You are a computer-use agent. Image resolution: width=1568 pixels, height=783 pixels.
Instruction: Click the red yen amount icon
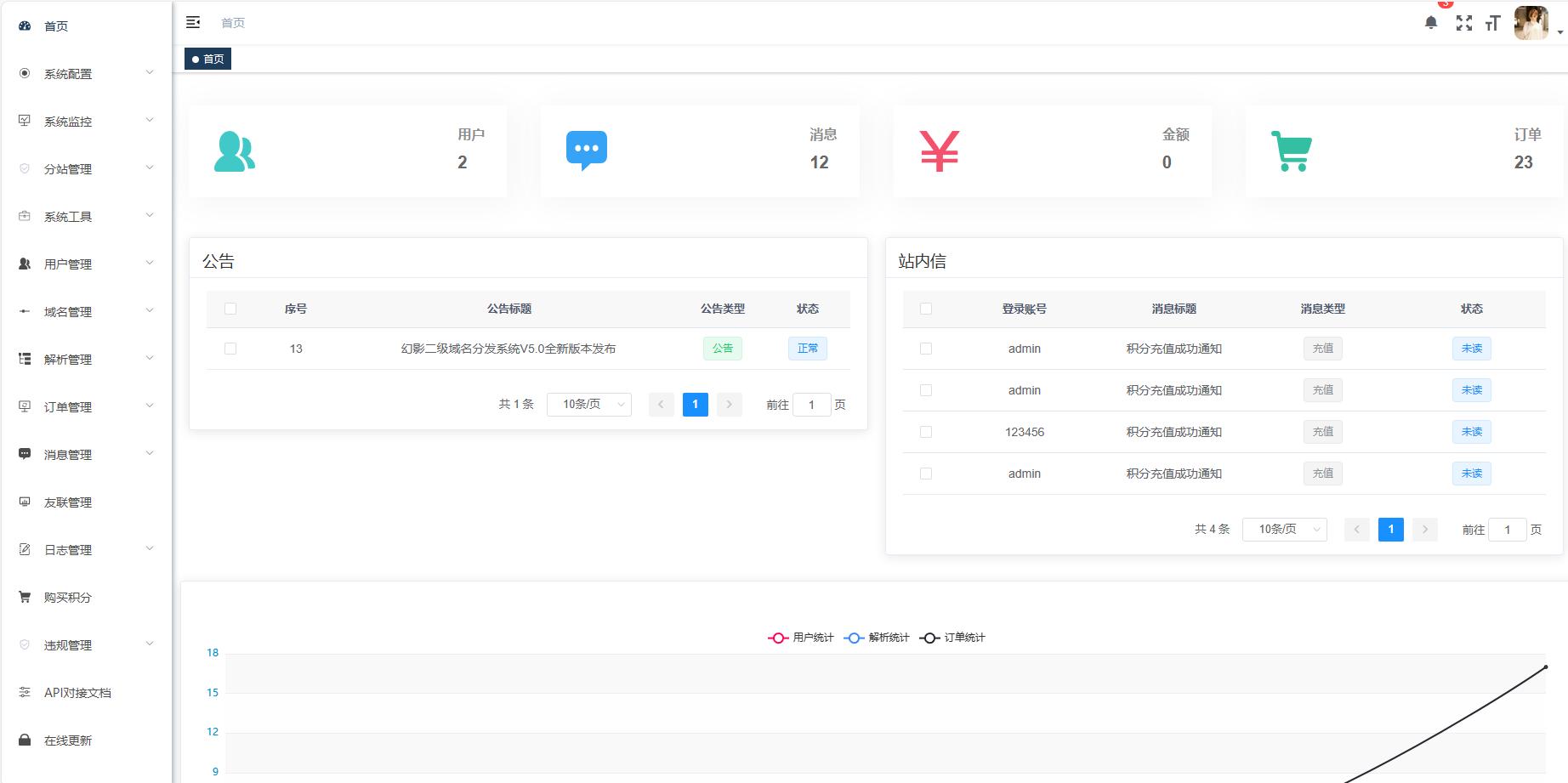(x=939, y=151)
